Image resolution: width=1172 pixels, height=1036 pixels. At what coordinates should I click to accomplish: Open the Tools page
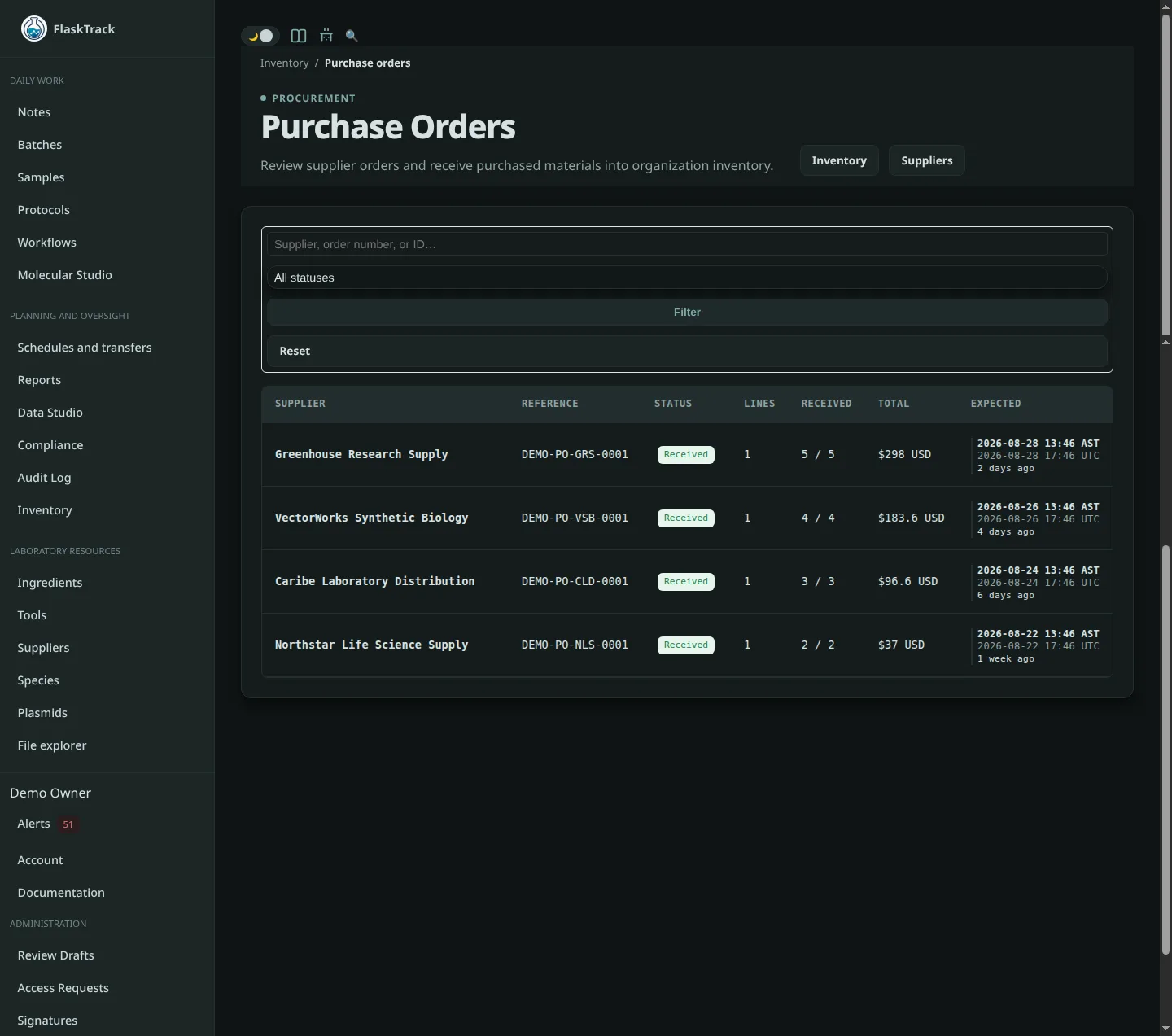point(32,615)
